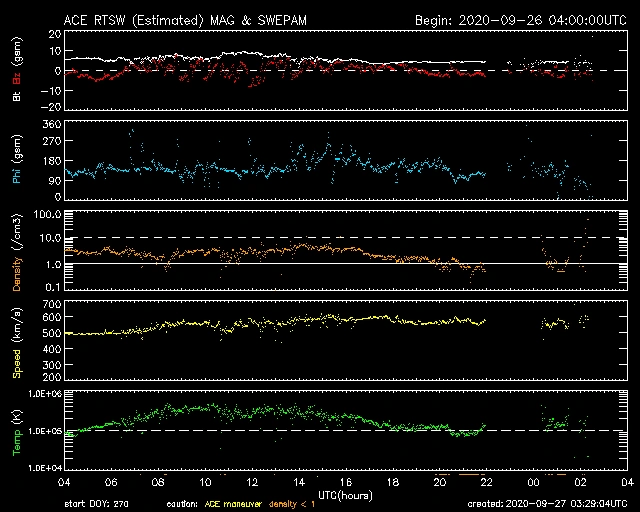Click the white 'Bt' axis label
The image size is (640, 512).
click(17, 97)
